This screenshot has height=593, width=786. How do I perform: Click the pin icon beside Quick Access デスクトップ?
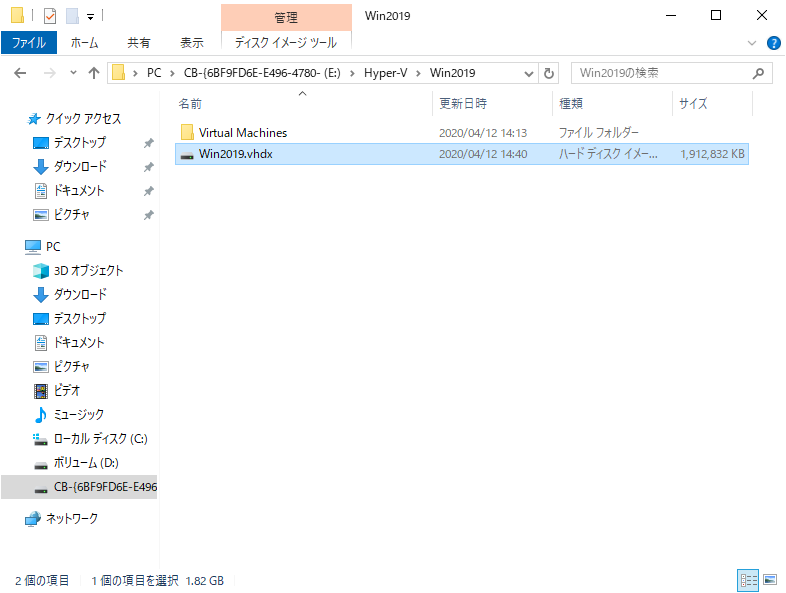(x=148, y=143)
